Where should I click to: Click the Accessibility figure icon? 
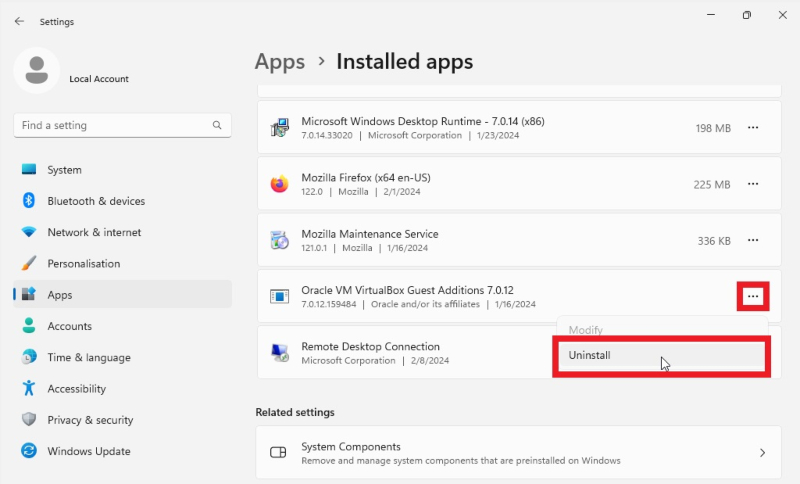[x=29, y=388]
